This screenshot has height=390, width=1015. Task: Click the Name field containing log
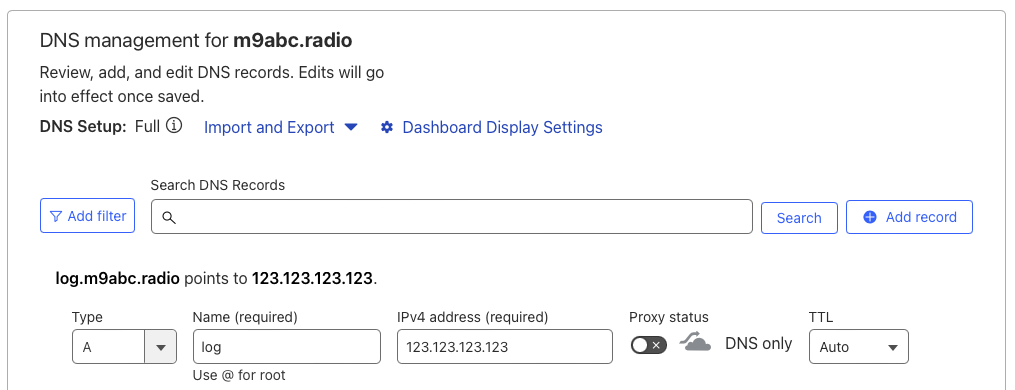pos(287,347)
